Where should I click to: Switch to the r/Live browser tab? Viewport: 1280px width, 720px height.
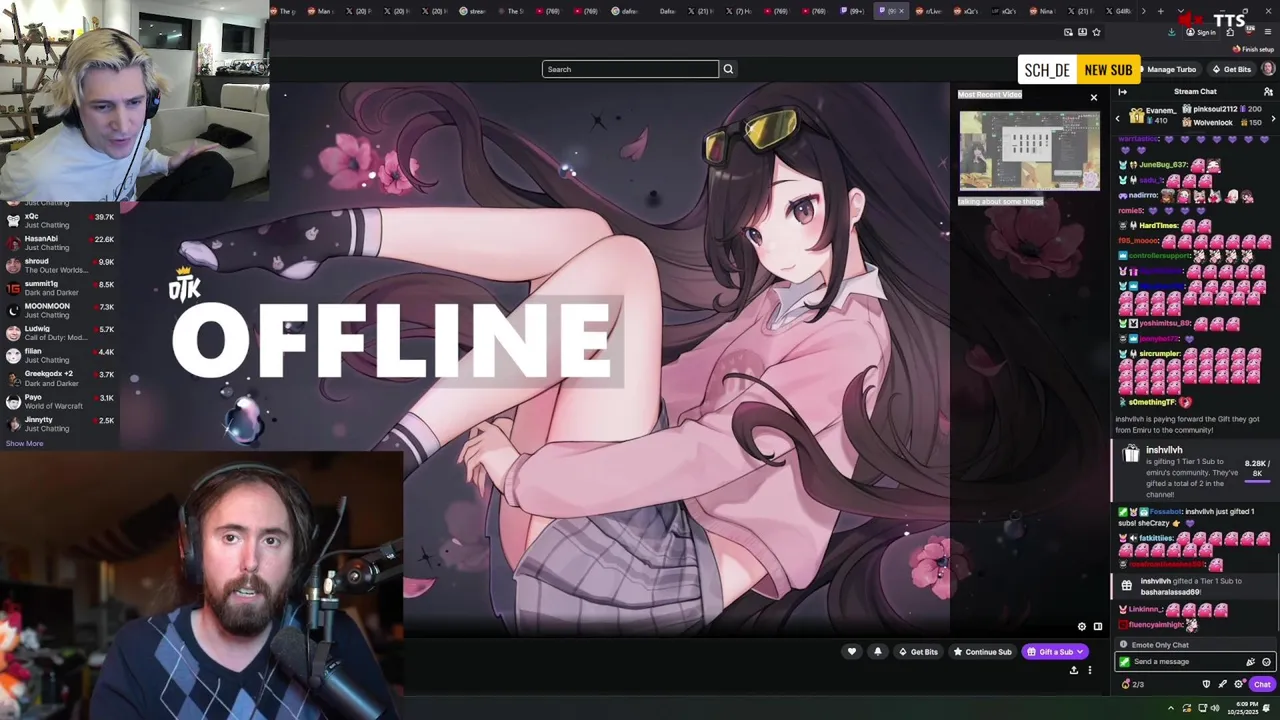point(929,11)
